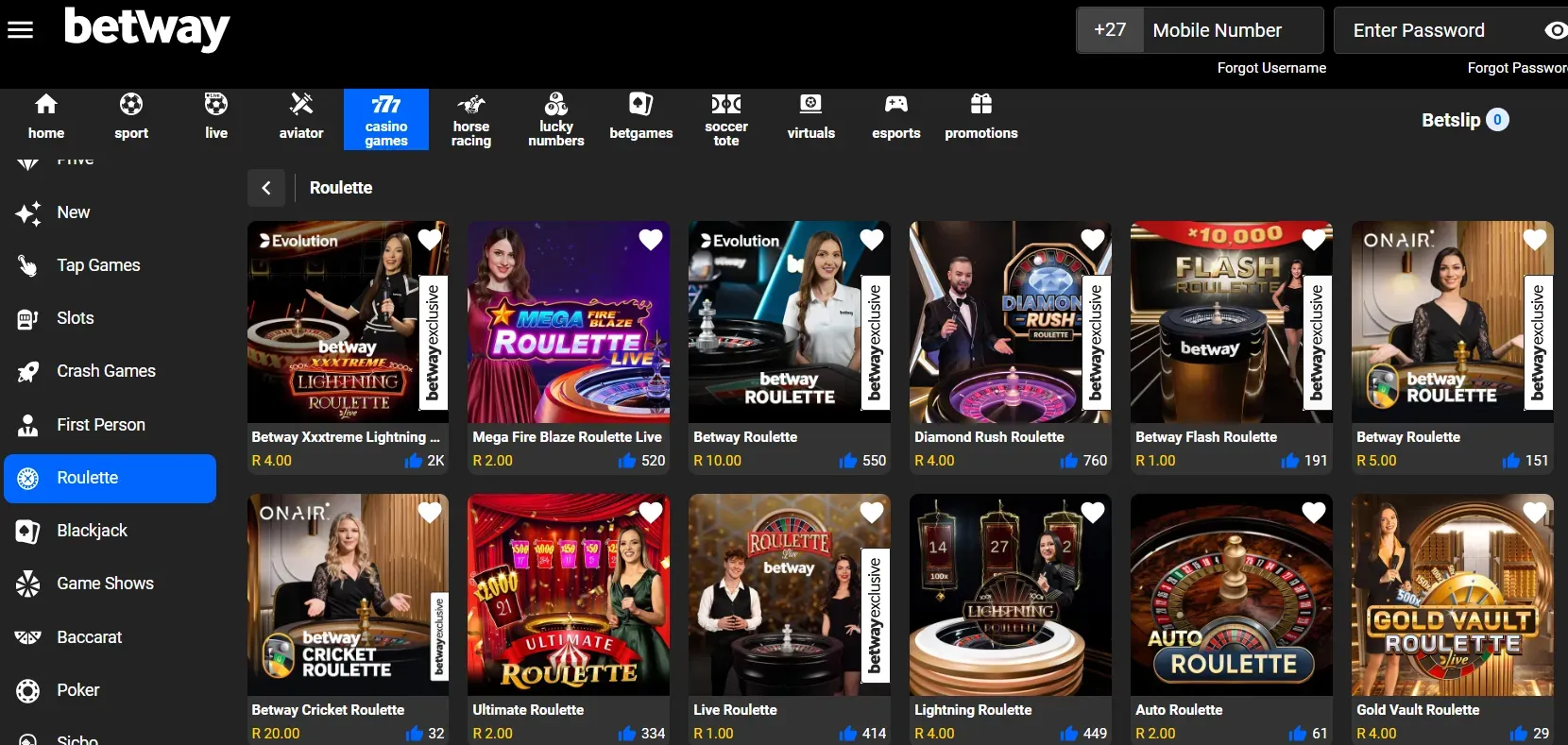Favorite Betway Xxxtreme Lightning Roulette heart
The image size is (1568, 745).
430,240
